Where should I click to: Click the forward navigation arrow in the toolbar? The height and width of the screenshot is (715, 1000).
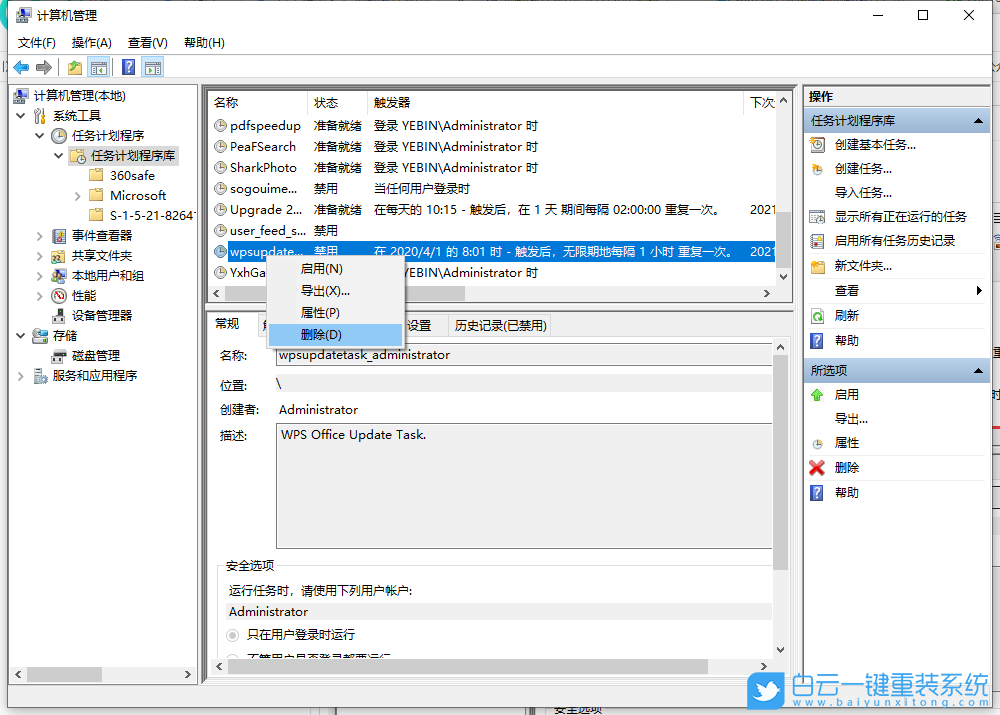pyautogui.click(x=42, y=66)
